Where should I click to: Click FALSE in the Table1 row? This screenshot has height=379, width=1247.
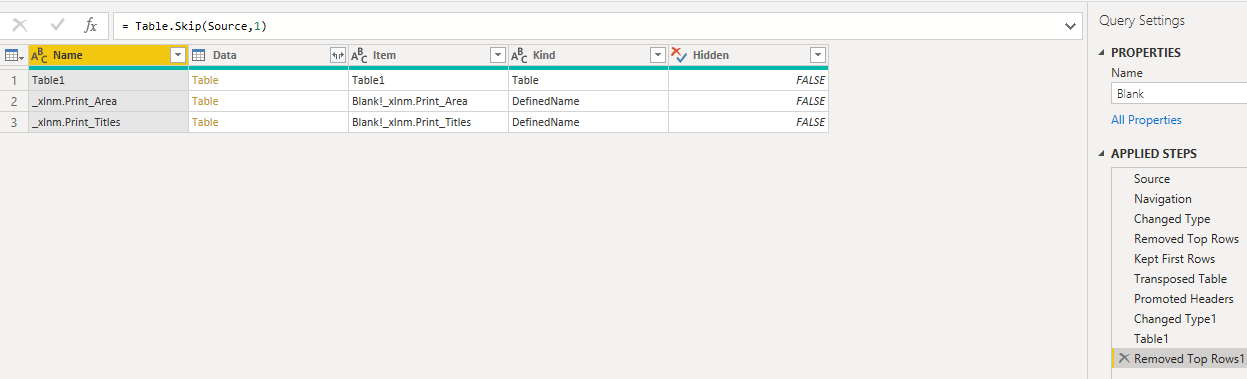click(x=748, y=80)
